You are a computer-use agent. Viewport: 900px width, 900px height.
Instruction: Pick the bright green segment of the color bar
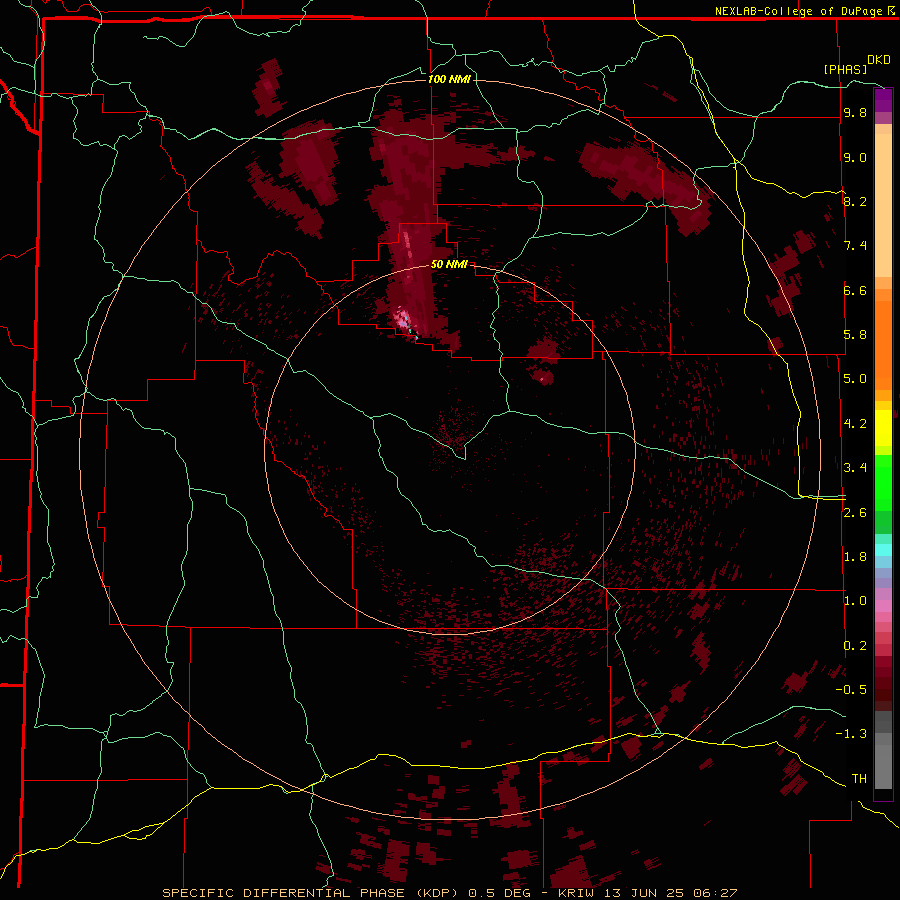coord(883,482)
